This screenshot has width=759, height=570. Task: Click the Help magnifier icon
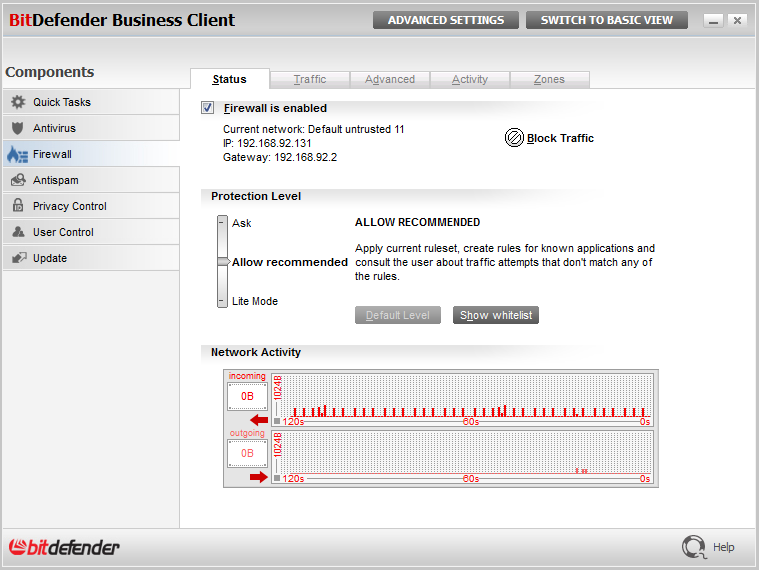coord(694,547)
